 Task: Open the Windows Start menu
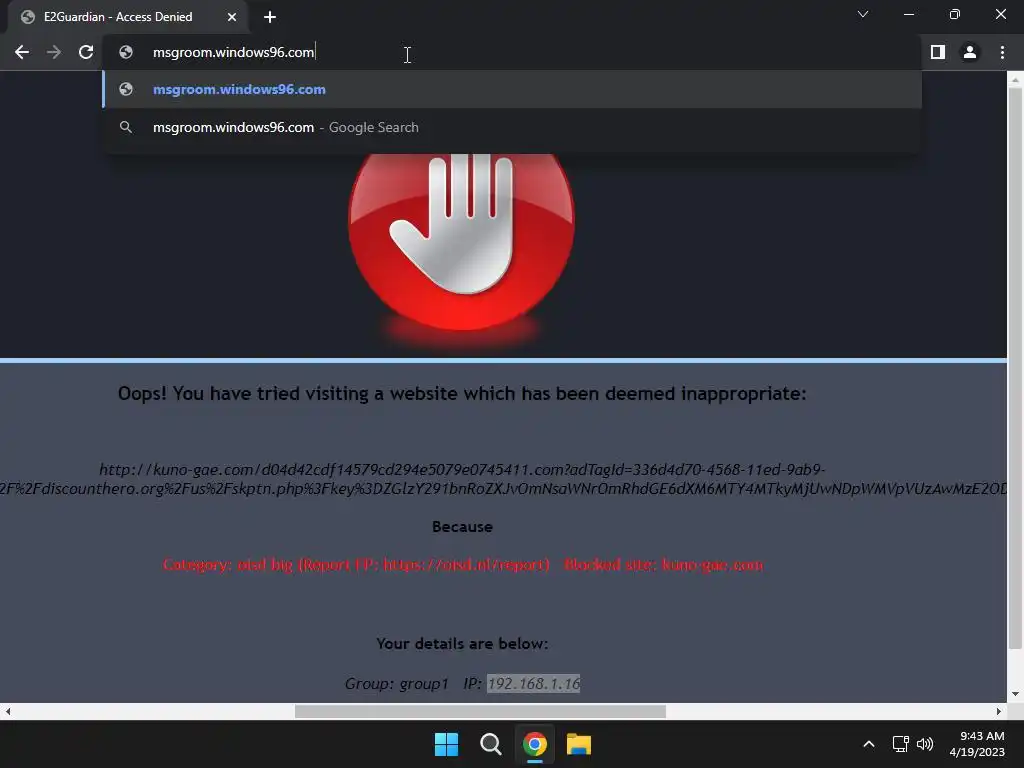tap(447, 744)
